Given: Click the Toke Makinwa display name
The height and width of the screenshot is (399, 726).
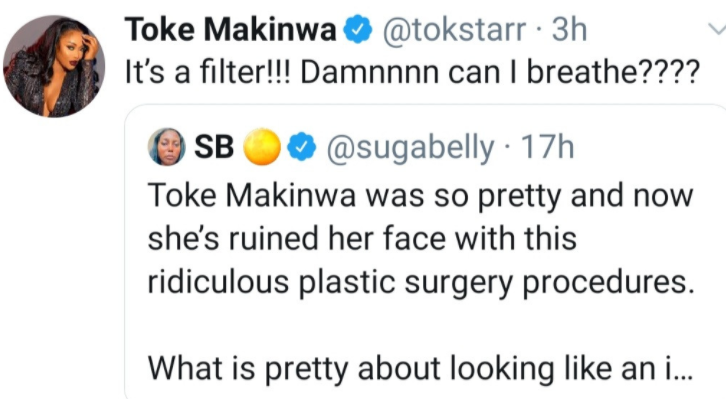Looking at the screenshot, I should coord(230,30).
